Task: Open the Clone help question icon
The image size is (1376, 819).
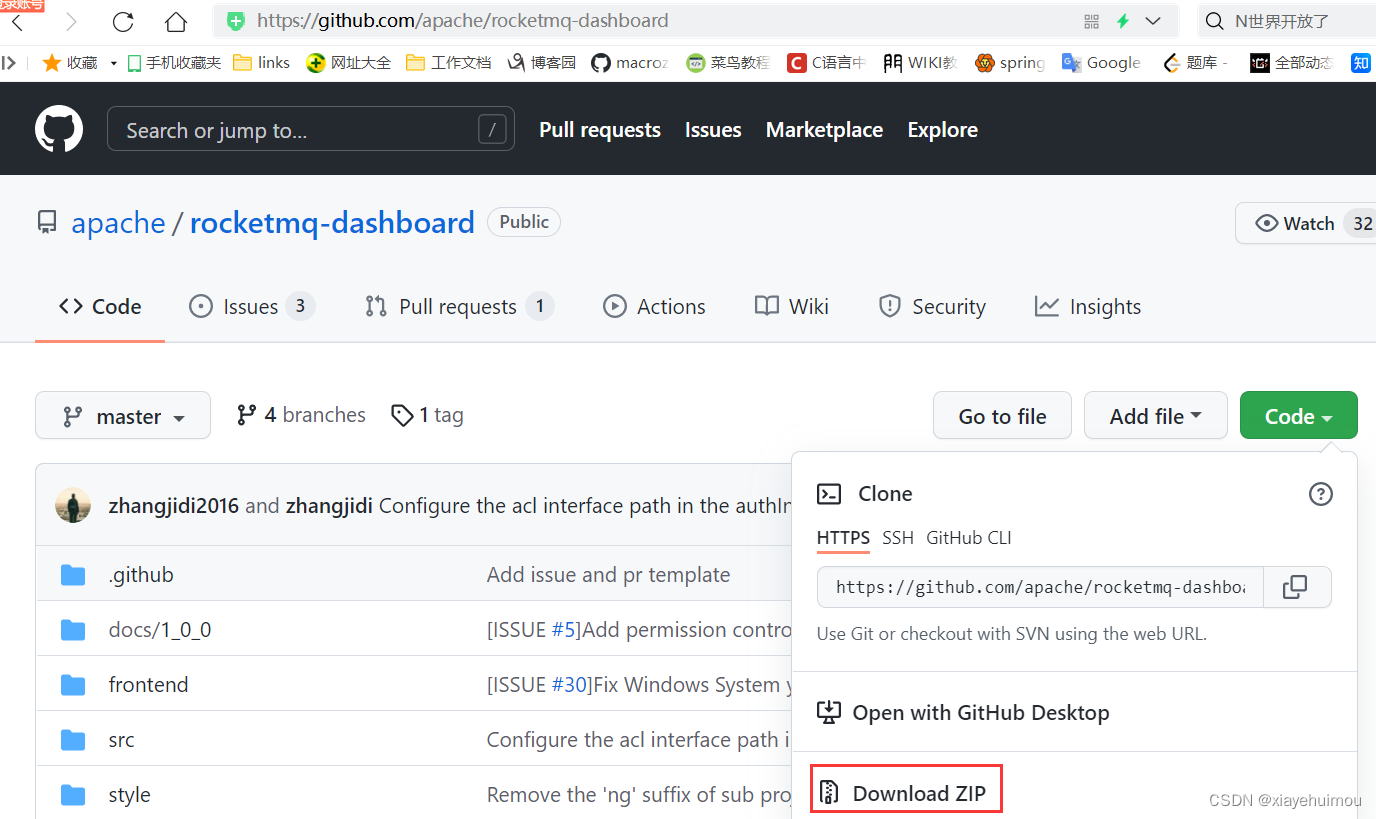Action: (1321, 493)
